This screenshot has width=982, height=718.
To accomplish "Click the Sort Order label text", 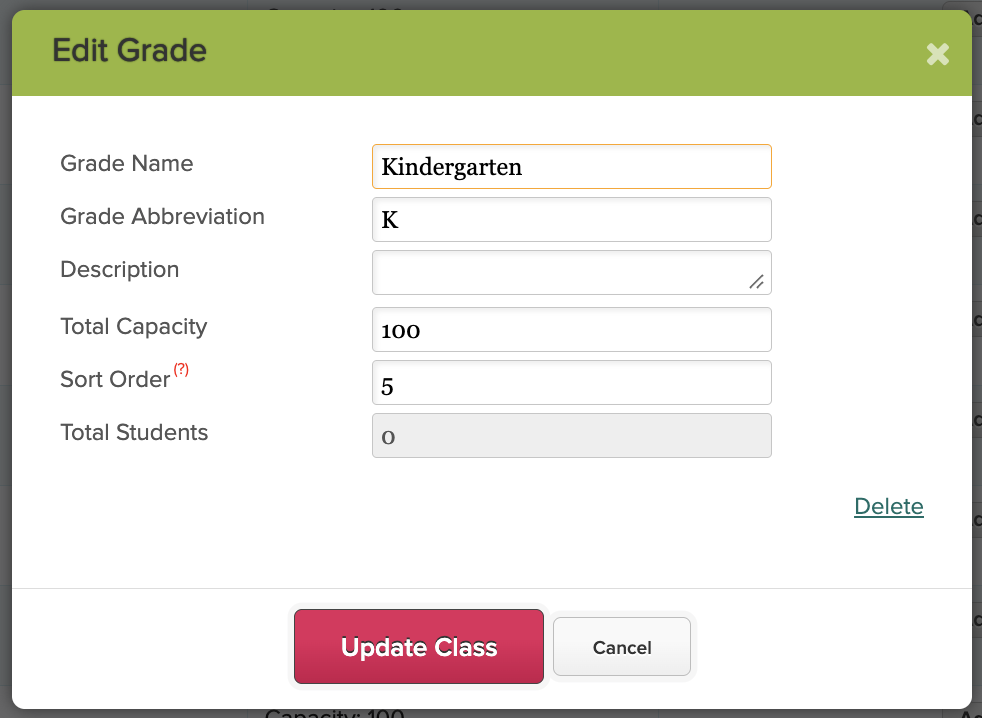I will tap(115, 379).
